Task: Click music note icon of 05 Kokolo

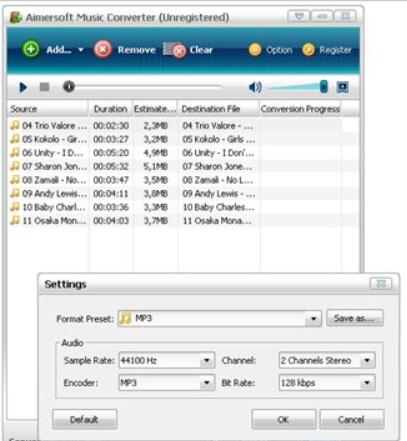Action: (15, 139)
